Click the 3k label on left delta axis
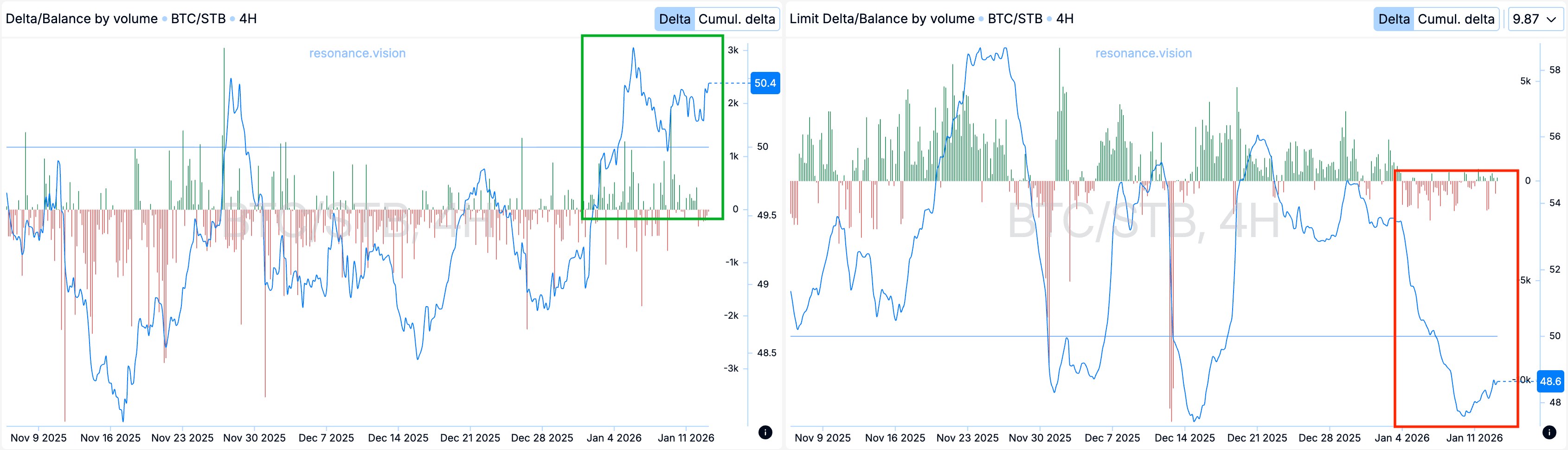The width and height of the screenshot is (1568, 450). click(x=733, y=50)
